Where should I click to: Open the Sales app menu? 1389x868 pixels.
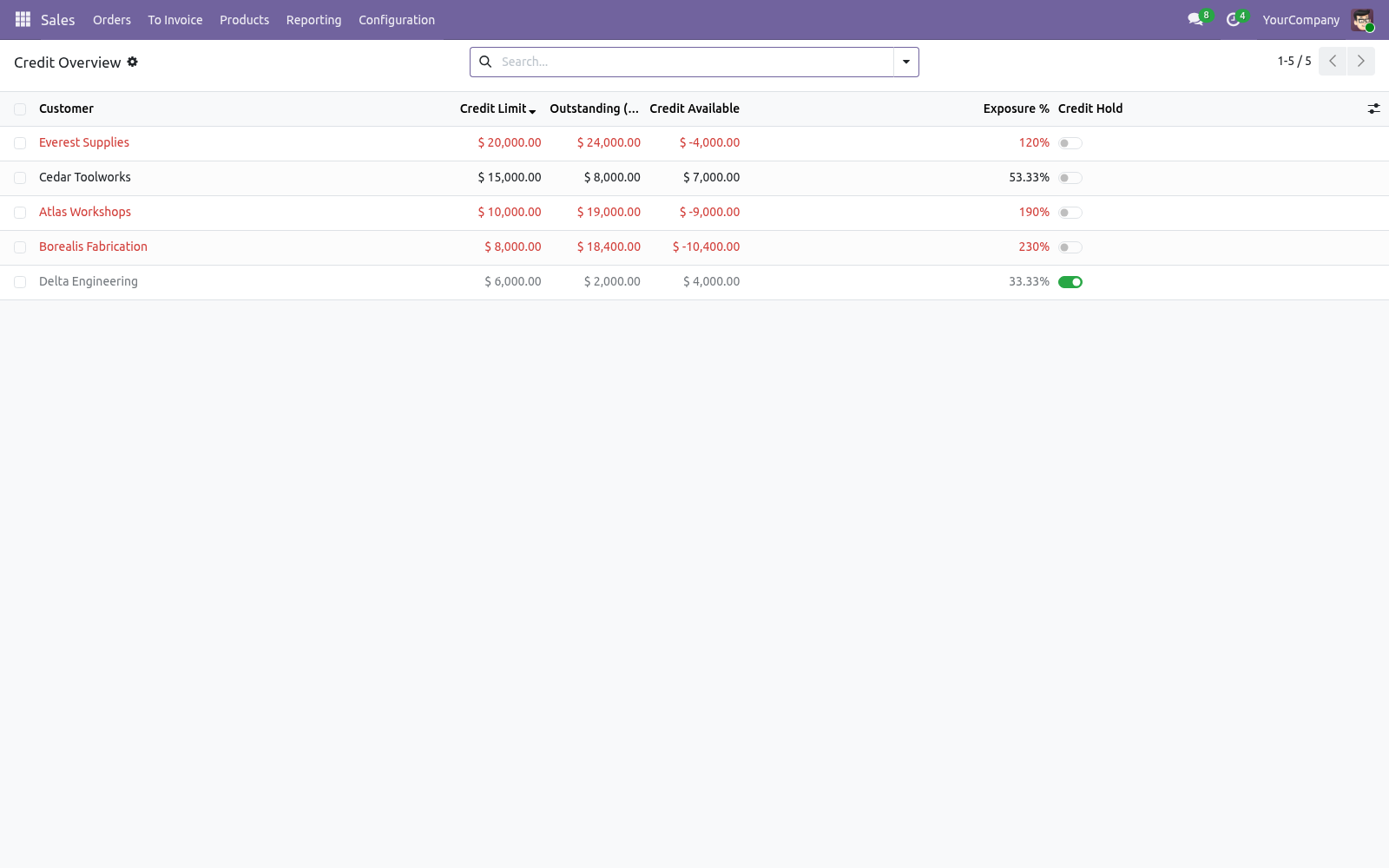pyautogui.click(x=58, y=20)
